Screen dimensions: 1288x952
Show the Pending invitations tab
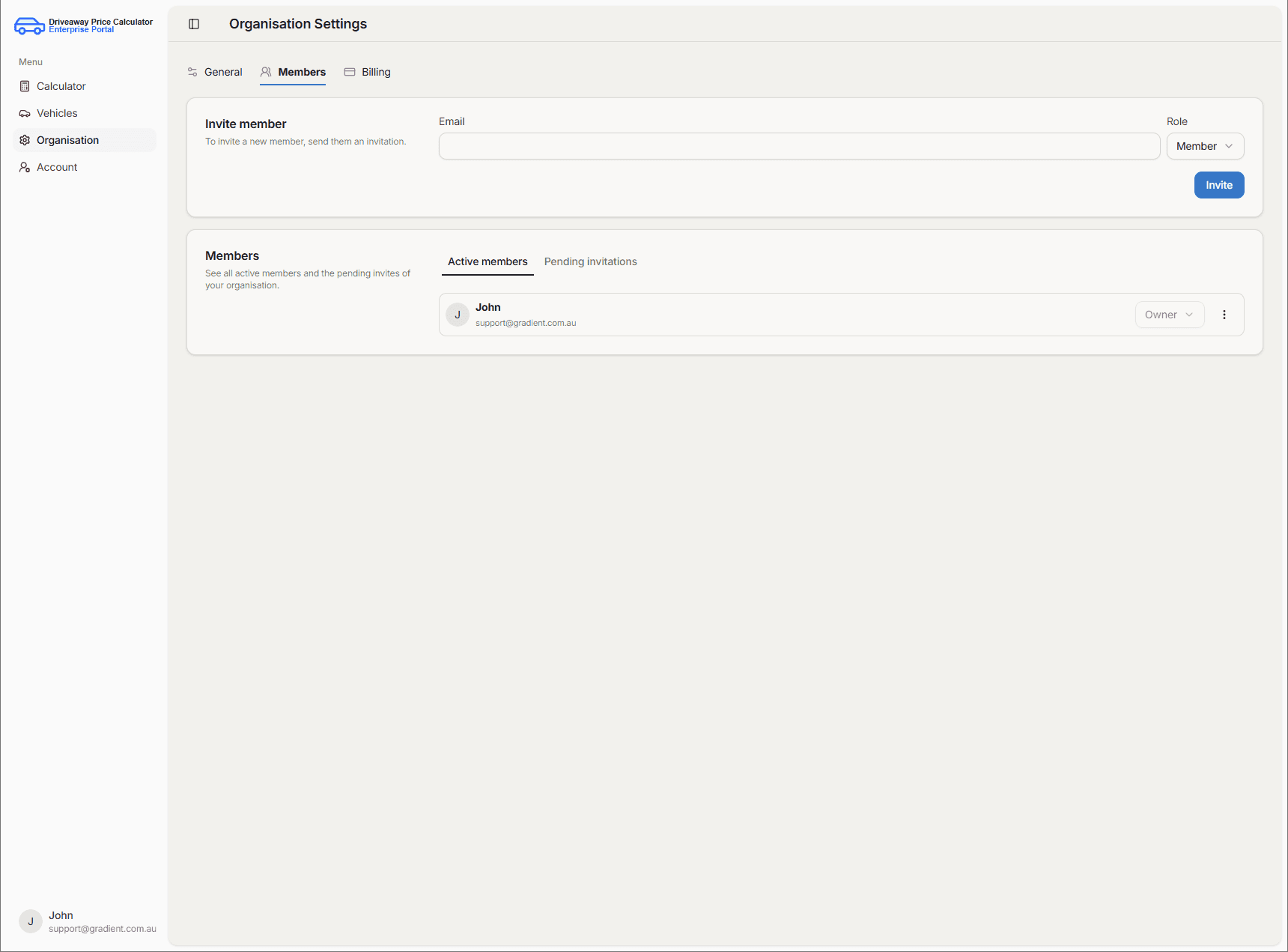point(590,261)
